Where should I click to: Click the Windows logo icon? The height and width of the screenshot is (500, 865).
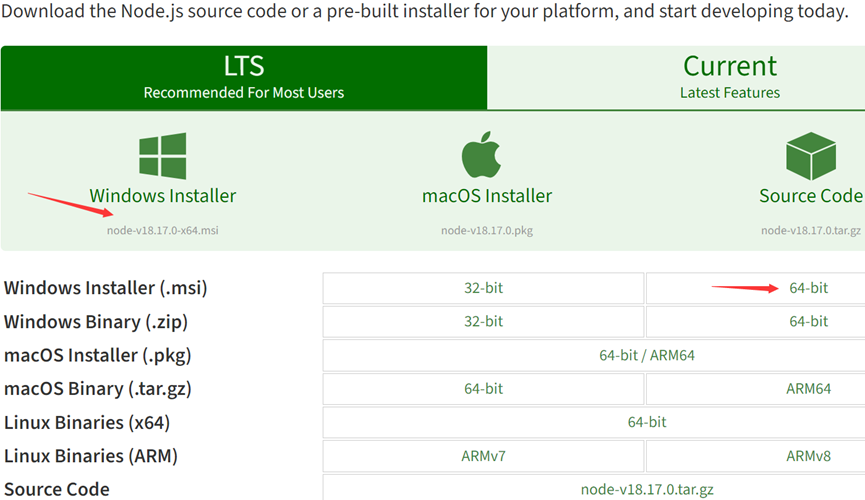pos(163,156)
